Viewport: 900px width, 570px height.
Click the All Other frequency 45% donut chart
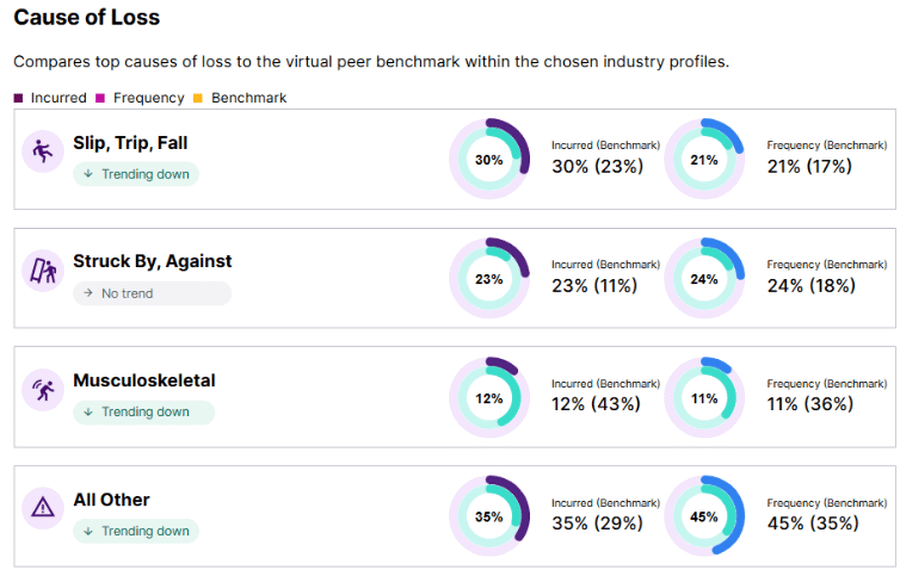pos(704,517)
